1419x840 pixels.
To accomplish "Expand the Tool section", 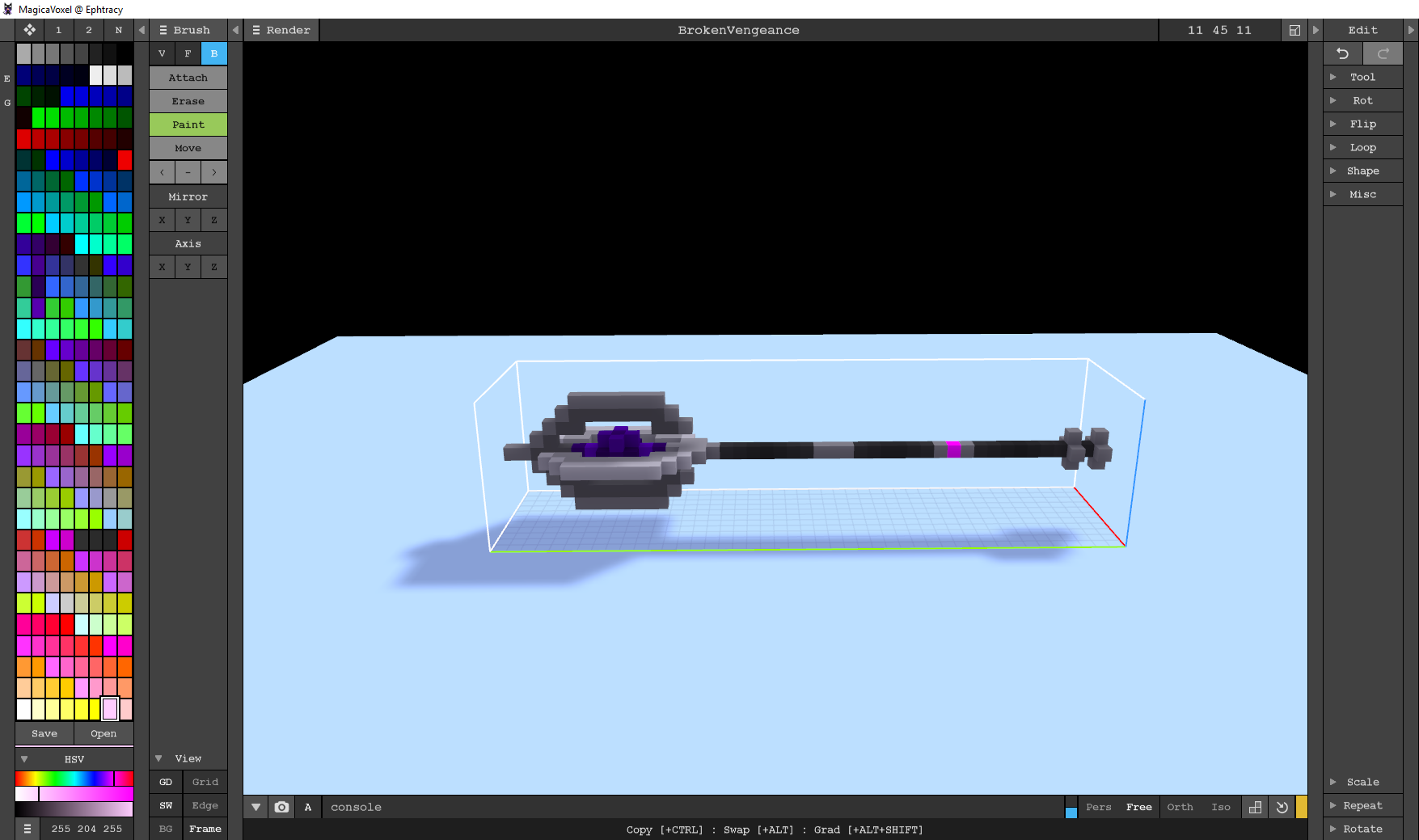I will coord(1362,77).
